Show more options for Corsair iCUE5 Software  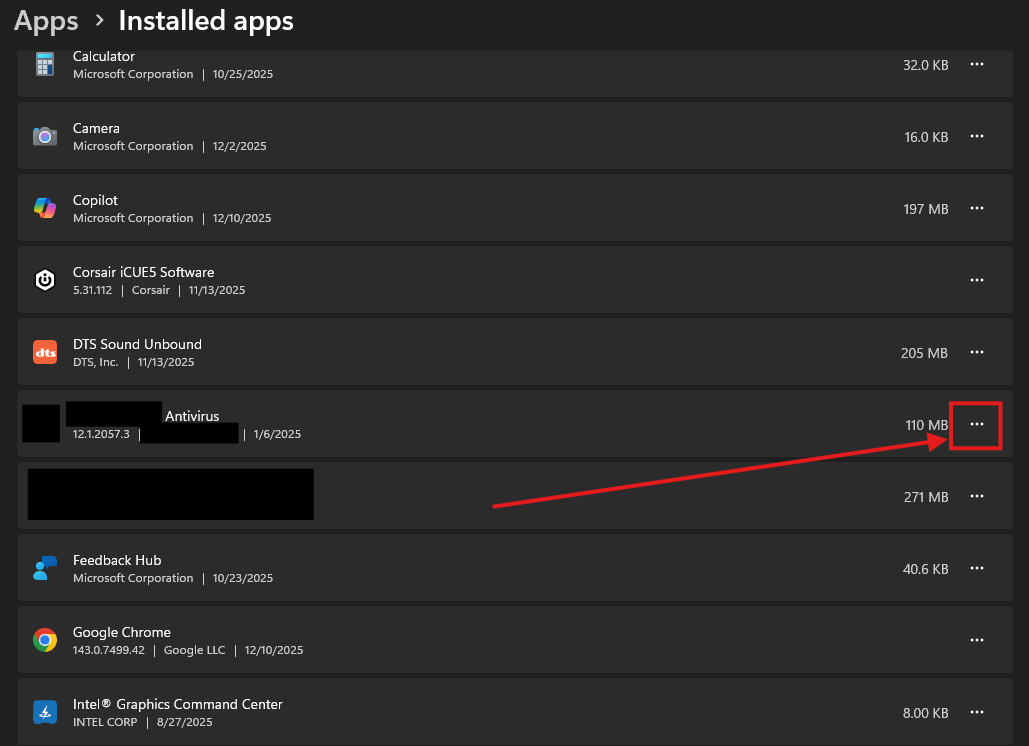[x=977, y=280]
